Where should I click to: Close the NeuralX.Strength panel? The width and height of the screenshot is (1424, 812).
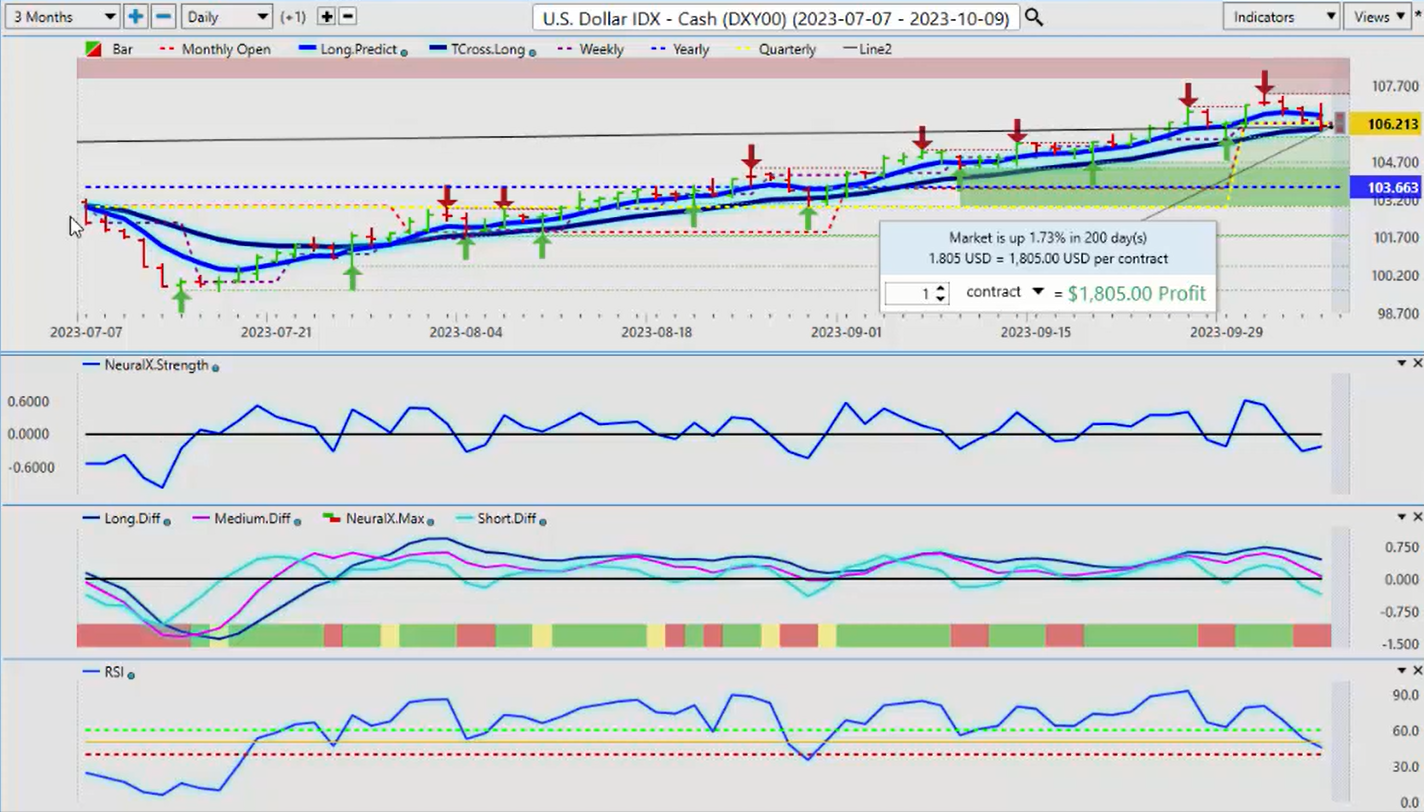[1417, 363]
